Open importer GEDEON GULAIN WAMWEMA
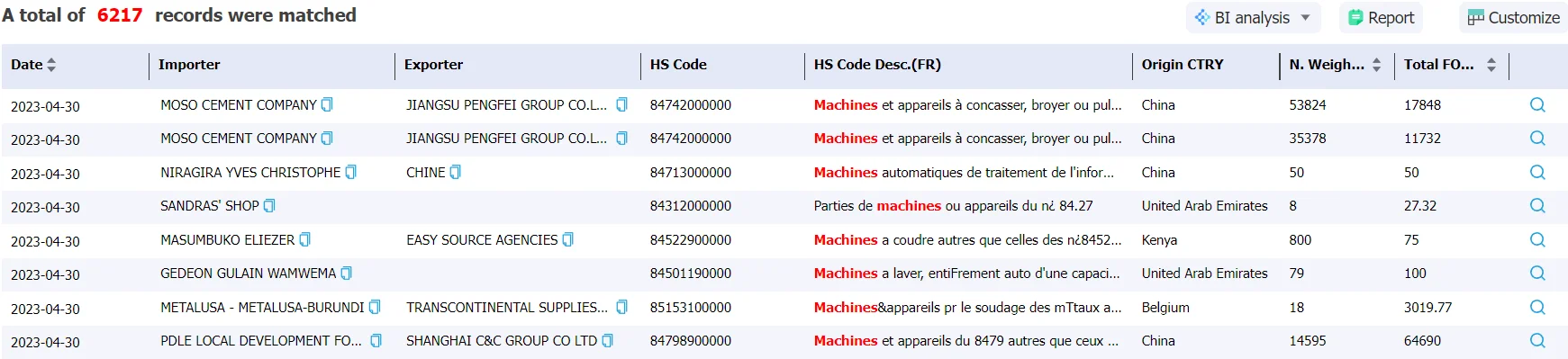 (x=249, y=274)
